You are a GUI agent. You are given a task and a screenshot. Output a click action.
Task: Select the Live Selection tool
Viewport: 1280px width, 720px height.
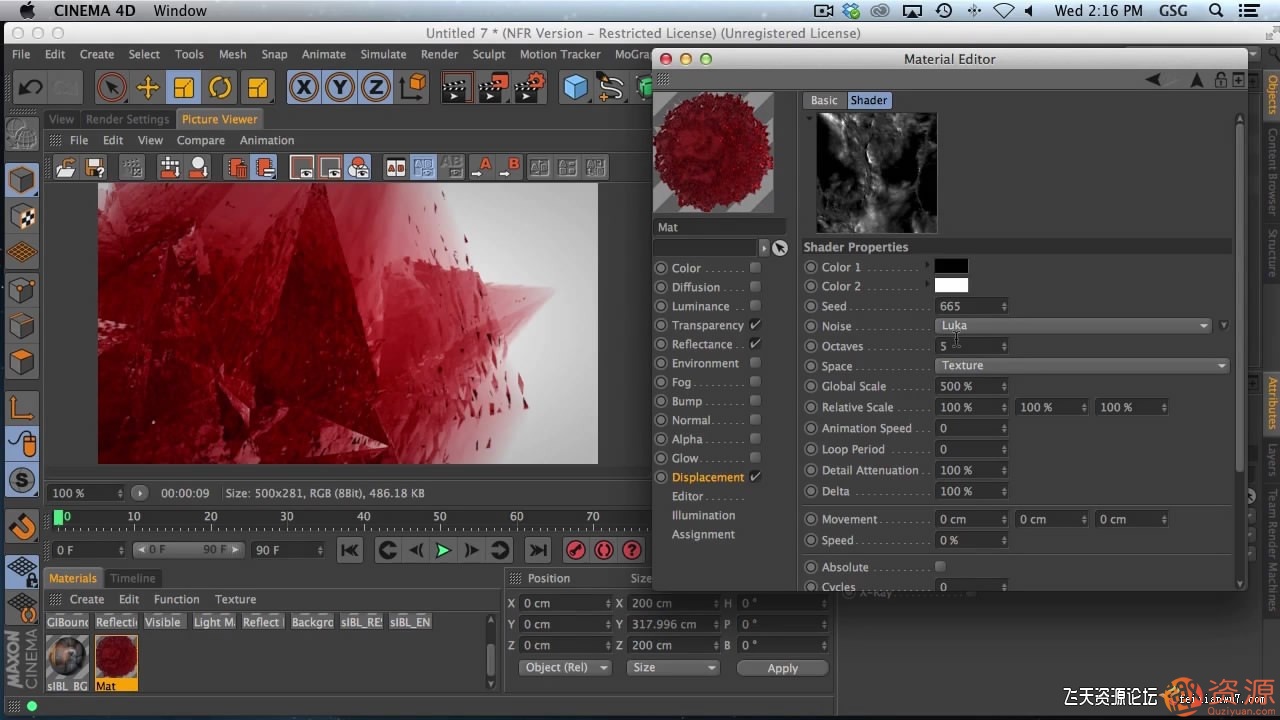click(x=112, y=87)
